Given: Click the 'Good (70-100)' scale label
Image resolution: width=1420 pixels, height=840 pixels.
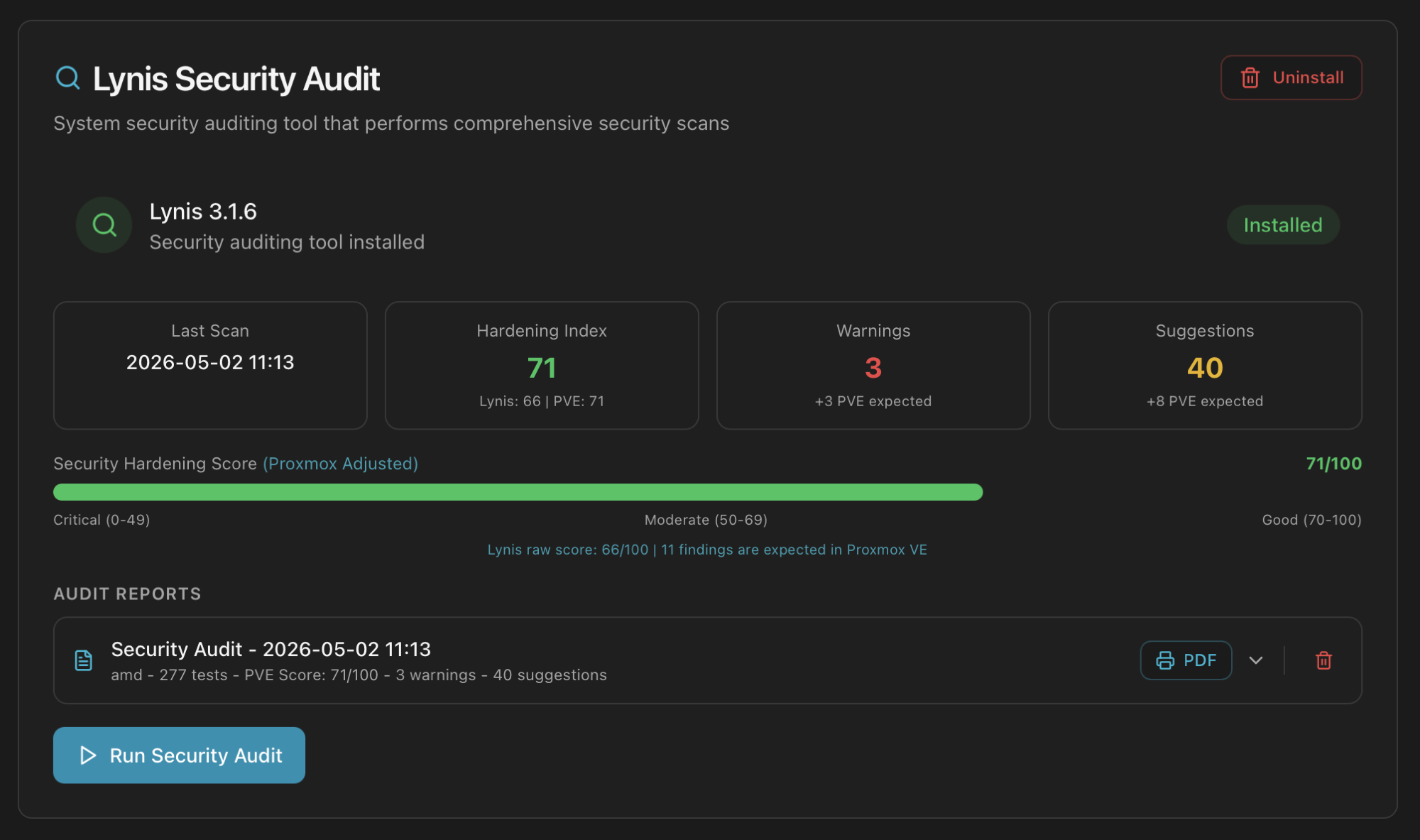Looking at the screenshot, I should tap(1311, 520).
